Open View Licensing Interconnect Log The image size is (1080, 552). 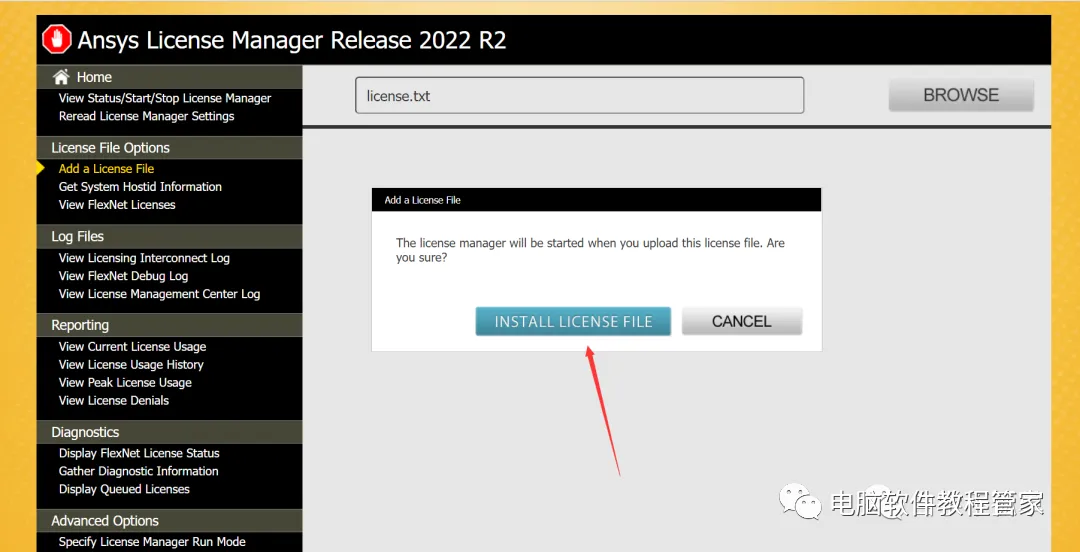coord(144,258)
